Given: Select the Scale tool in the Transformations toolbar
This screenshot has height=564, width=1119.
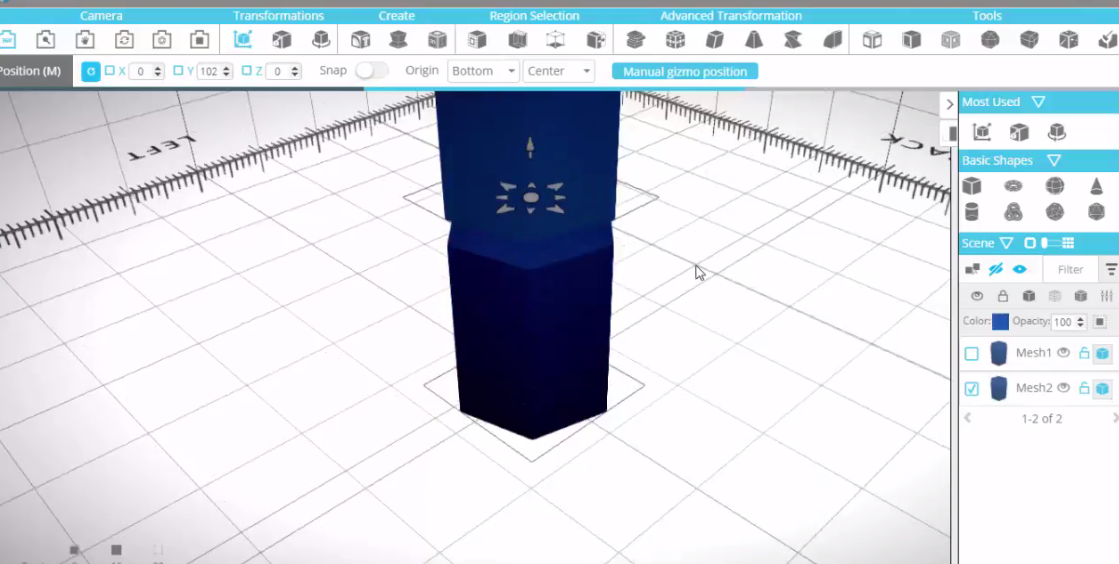Looking at the screenshot, I should pyautogui.click(x=282, y=39).
